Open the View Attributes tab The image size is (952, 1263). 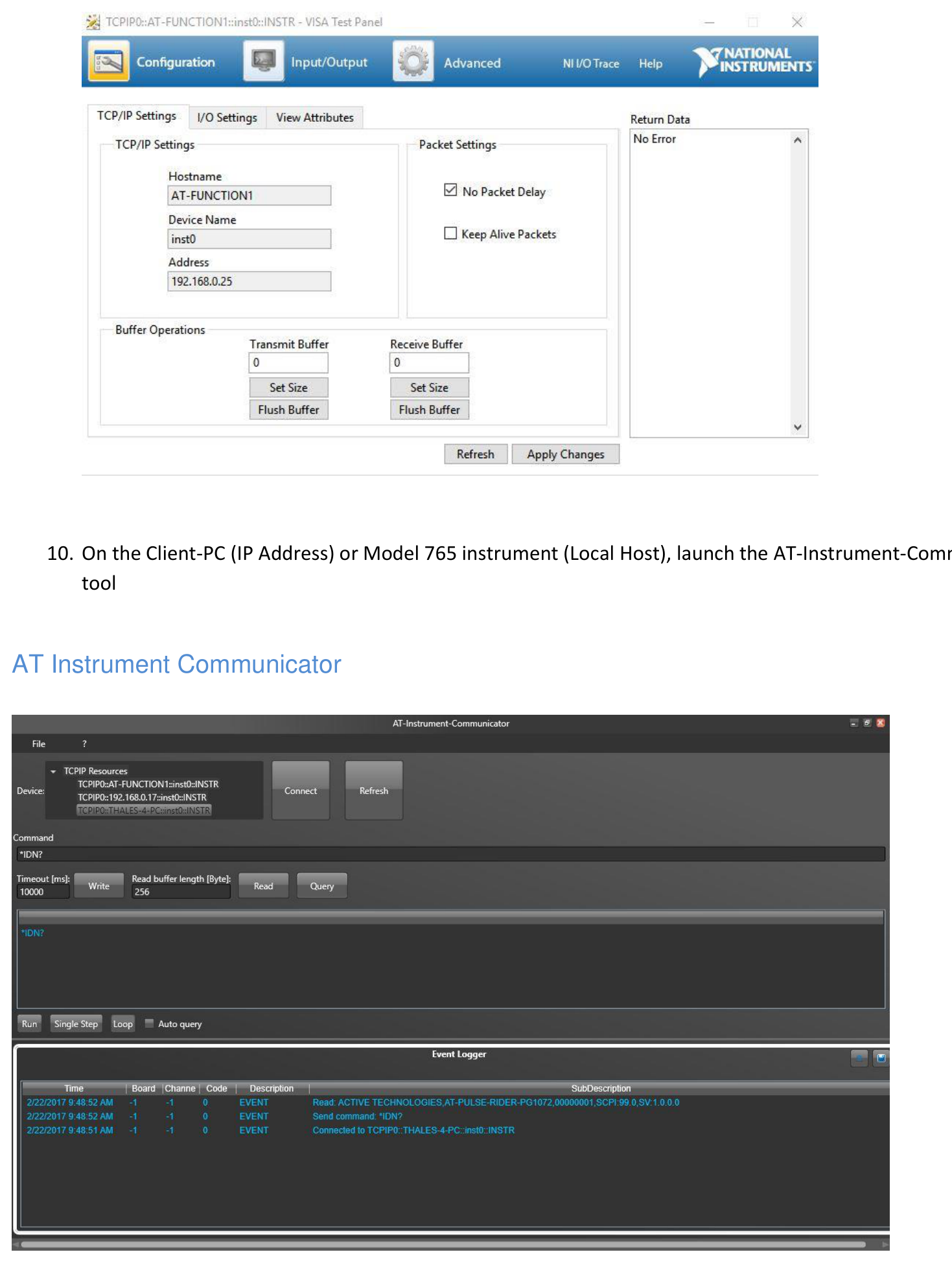[315, 117]
